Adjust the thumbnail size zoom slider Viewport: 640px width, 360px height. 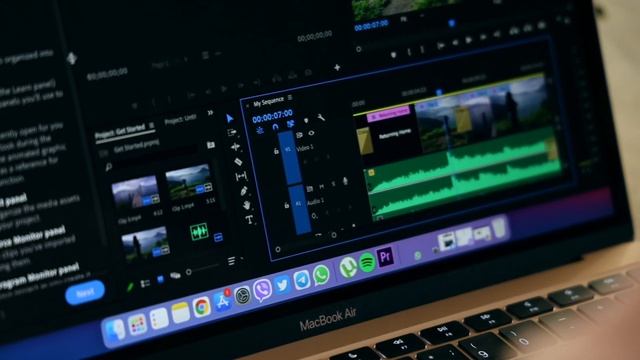189,272
